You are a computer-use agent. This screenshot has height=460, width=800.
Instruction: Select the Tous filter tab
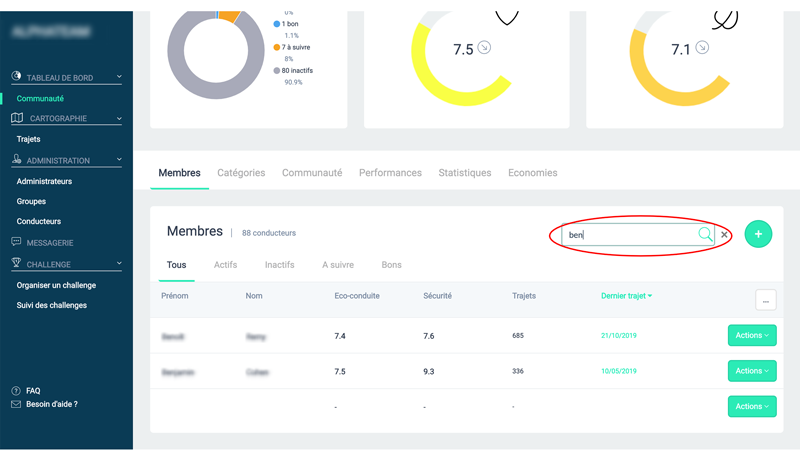click(177, 265)
